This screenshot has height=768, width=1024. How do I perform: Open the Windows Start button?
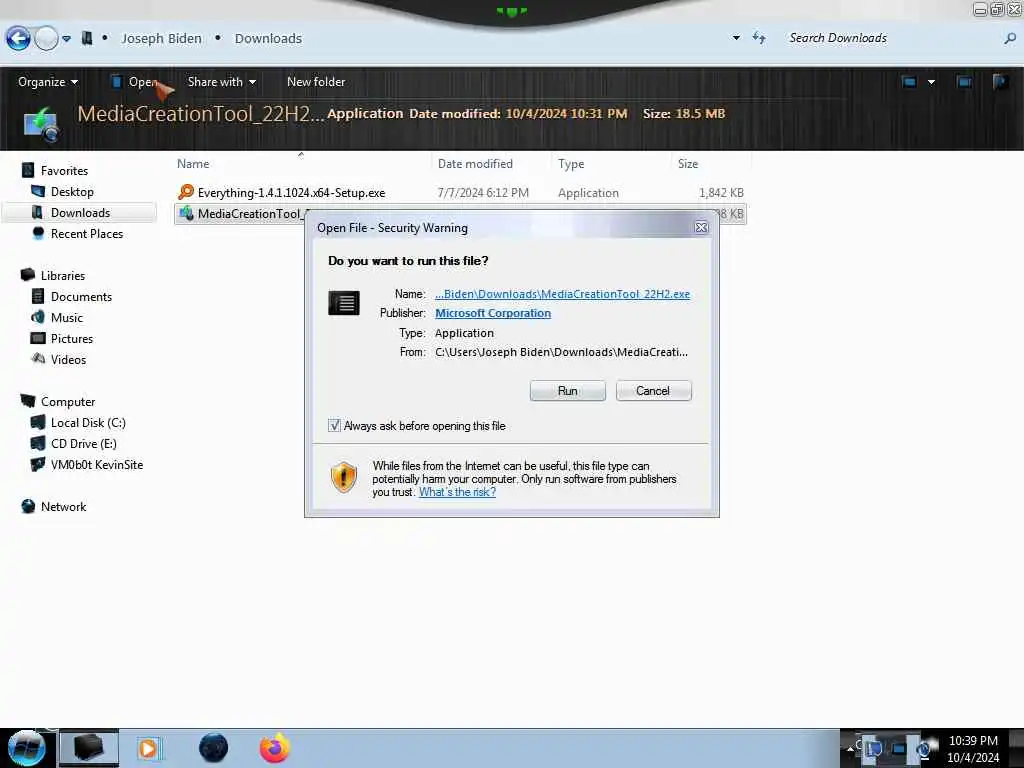click(x=26, y=748)
